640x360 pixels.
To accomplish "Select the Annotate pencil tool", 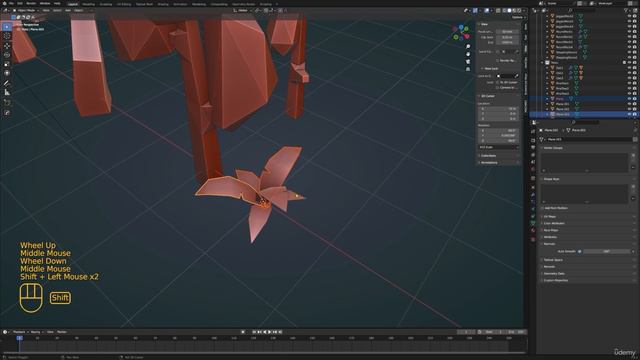I will 7,83.
